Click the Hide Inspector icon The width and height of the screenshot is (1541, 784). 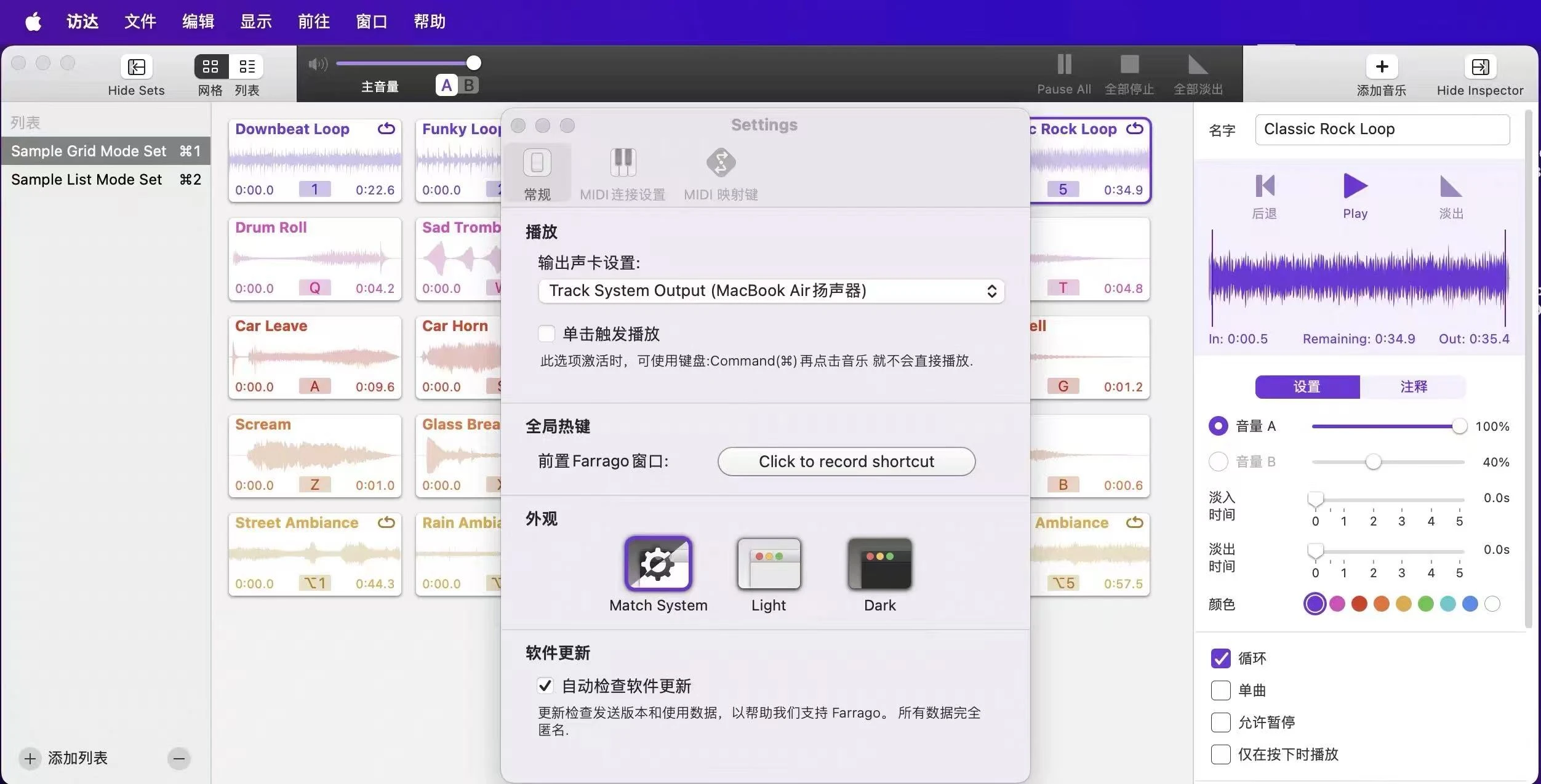coord(1480,66)
